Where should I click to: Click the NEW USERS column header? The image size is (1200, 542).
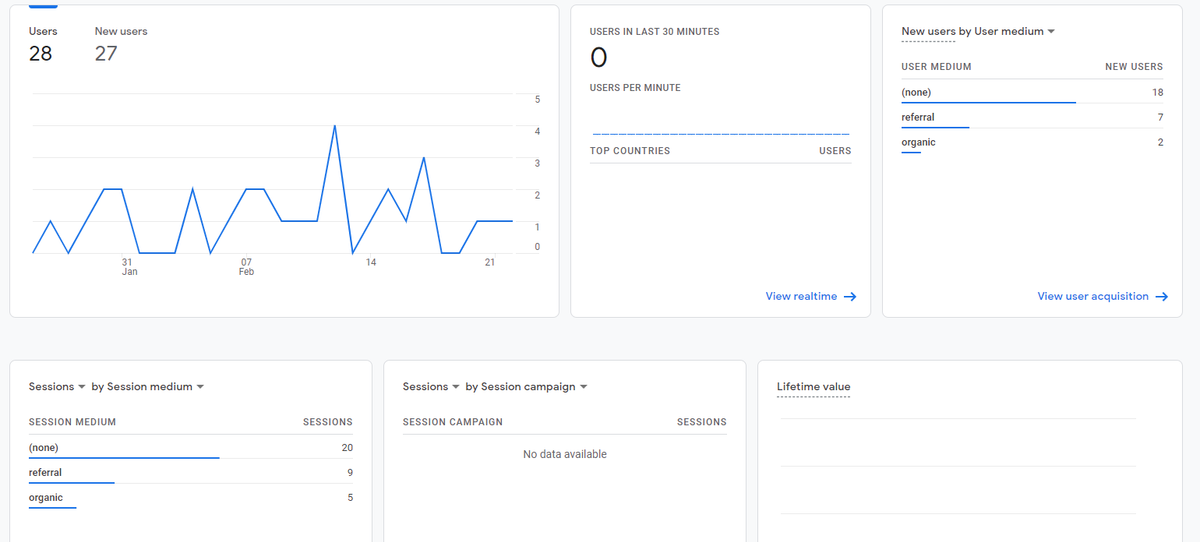coord(1133,67)
